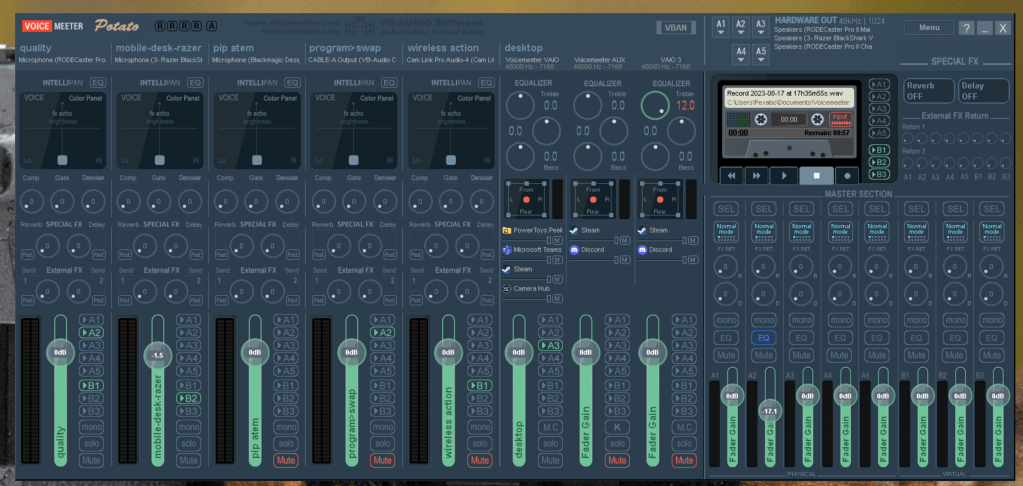1023x486 pixels.
Task: Click Discord icon in Voicemeeter AUX column
Action: point(574,250)
